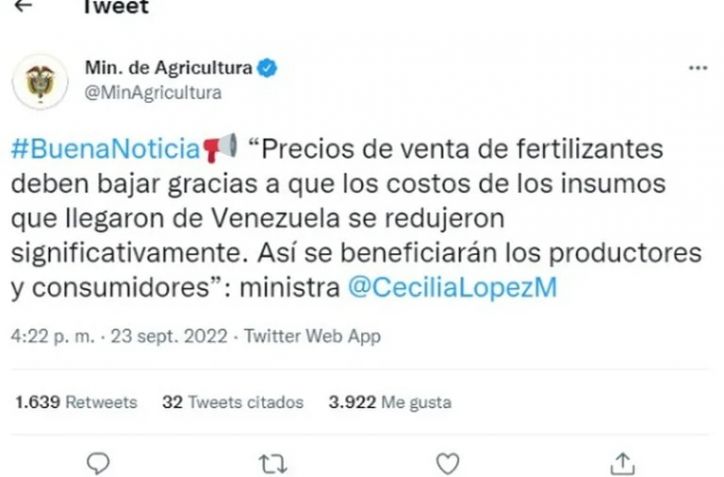
Task: Retweet using the arrows icon
Action: point(272,464)
